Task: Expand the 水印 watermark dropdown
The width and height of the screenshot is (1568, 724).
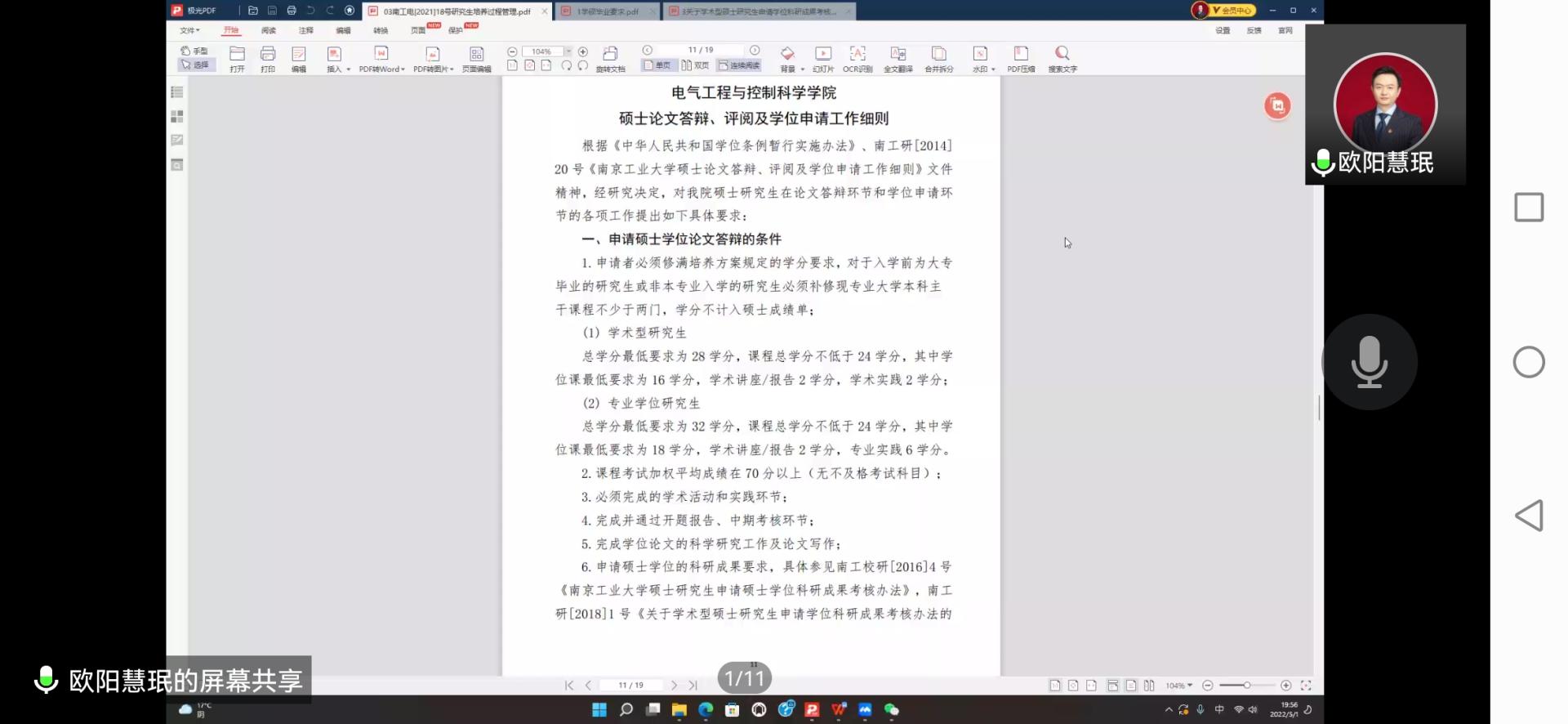Action: (993, 69)
